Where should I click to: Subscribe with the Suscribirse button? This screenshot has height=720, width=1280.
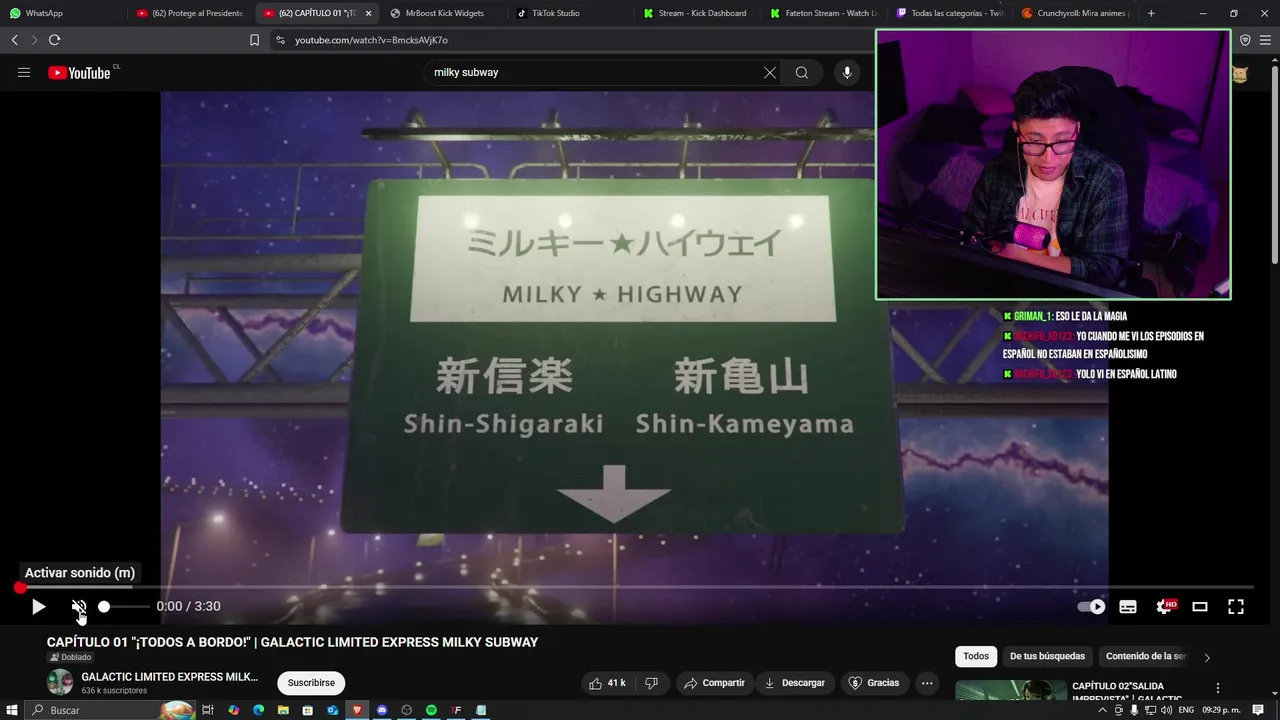click(311, 683)
